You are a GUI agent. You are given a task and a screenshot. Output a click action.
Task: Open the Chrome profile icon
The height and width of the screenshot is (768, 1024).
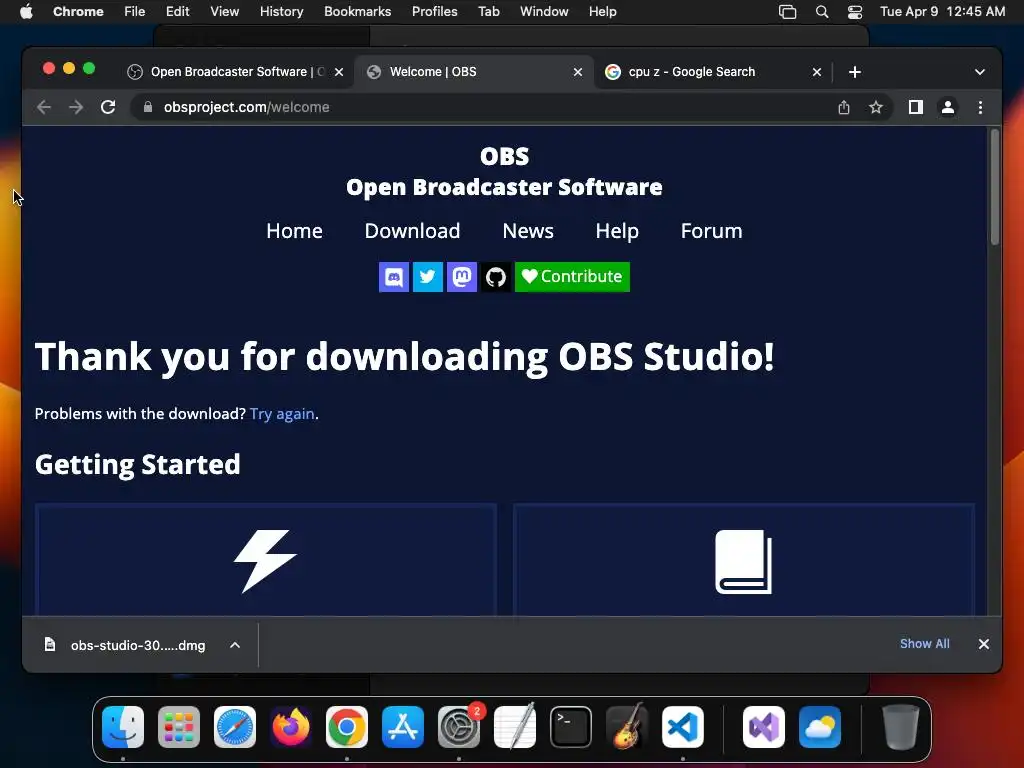(948, 107)
